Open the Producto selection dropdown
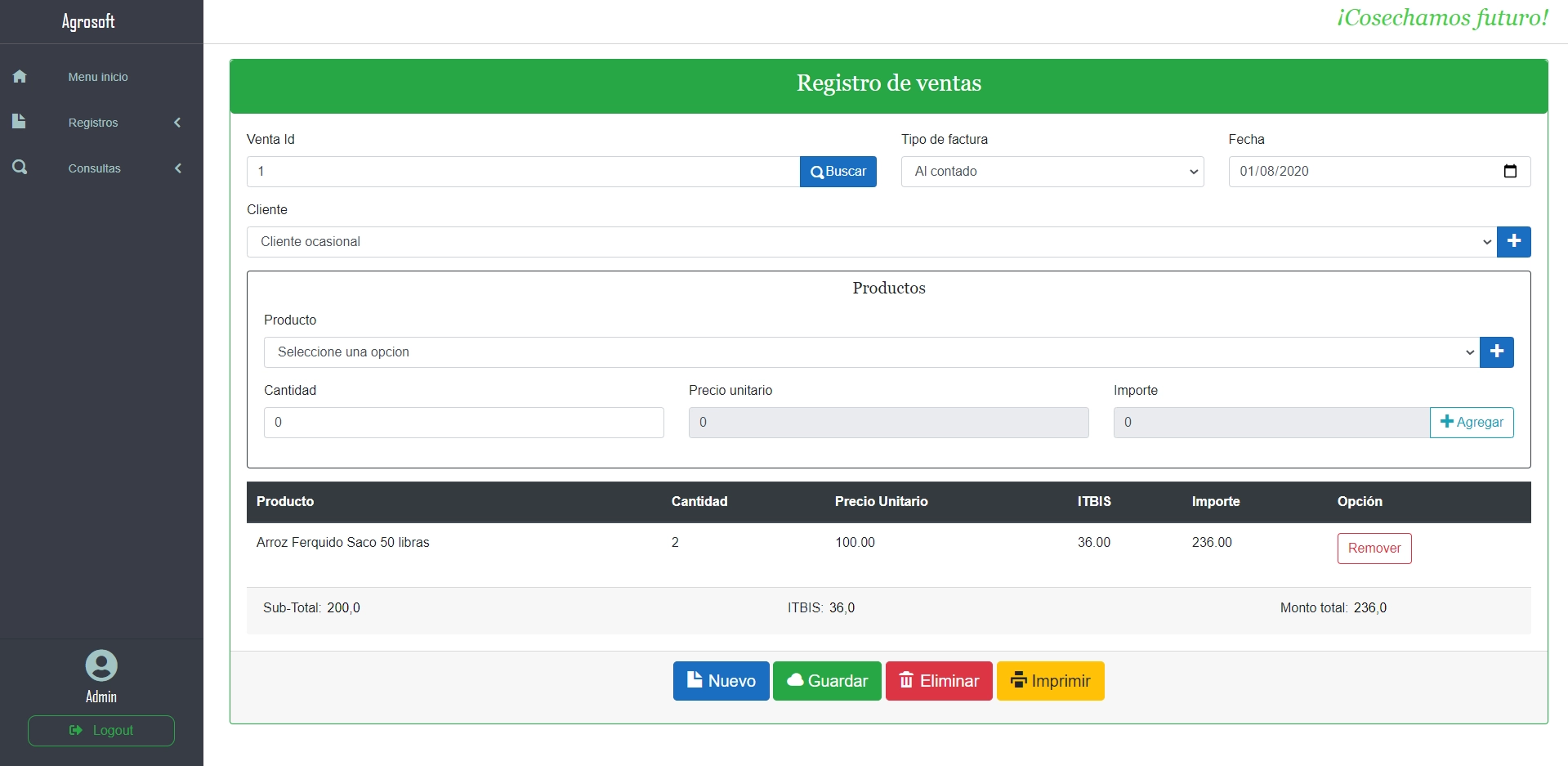1568x766 pixels. coord(872,352)
